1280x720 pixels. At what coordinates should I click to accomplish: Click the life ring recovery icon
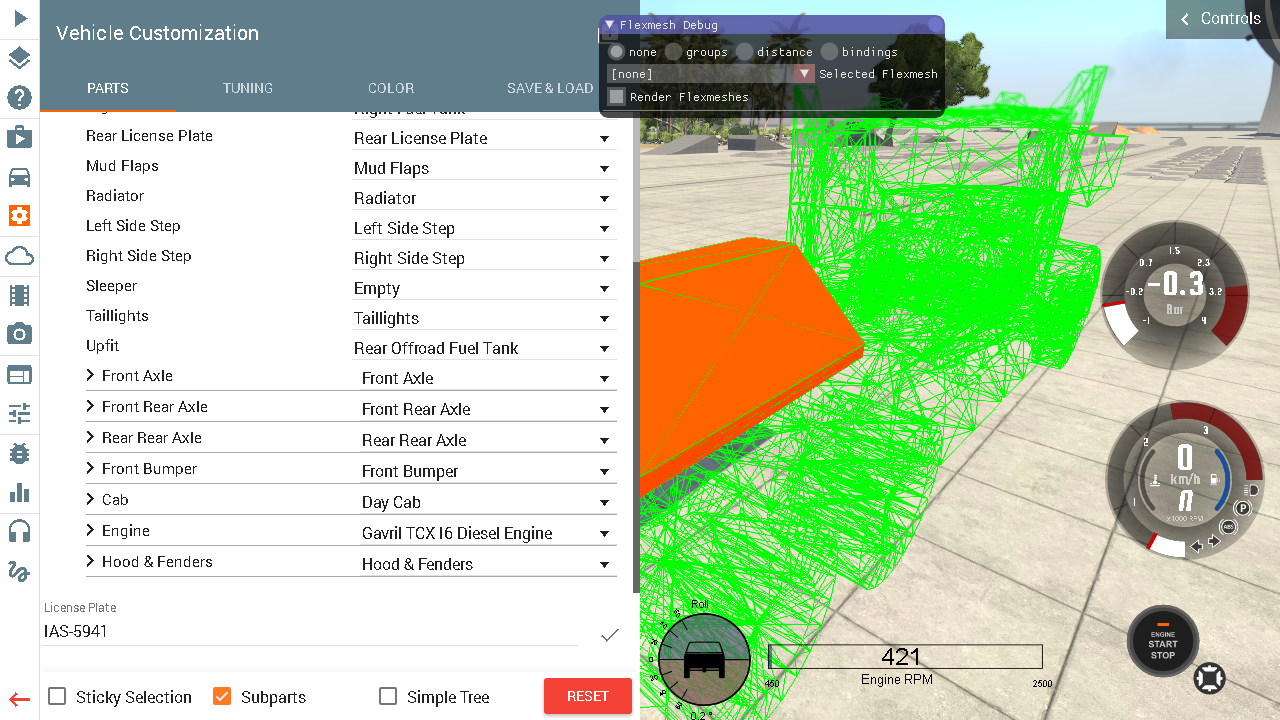tap(1210, 678)
